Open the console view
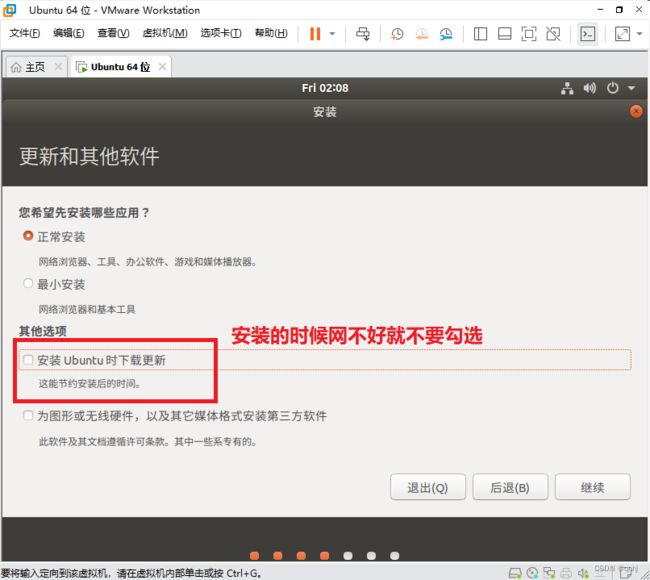Screen dimensions: 650x580 coord(588,34)
